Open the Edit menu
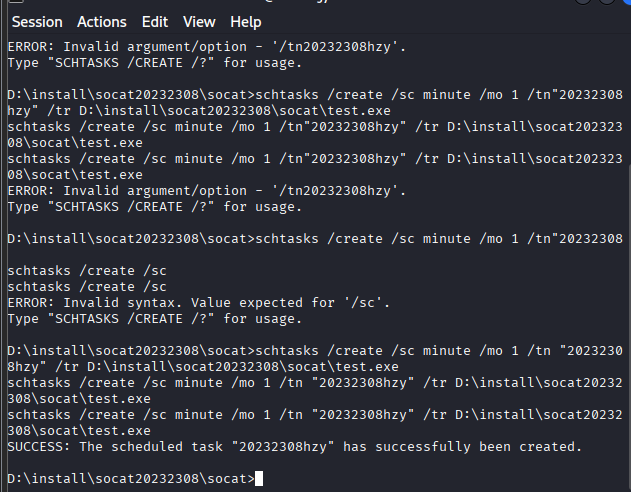631x492 pixels. [155, 21]
